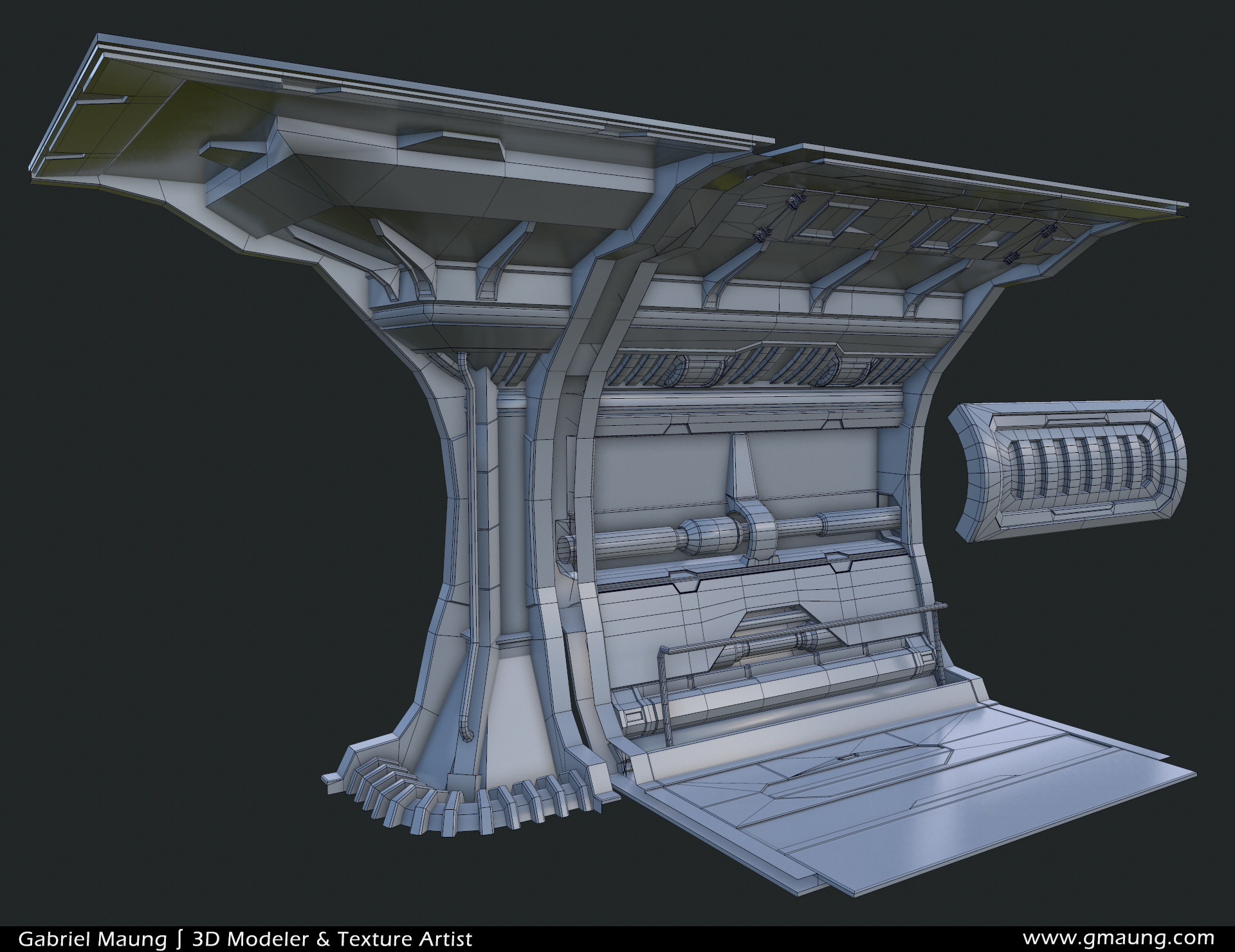The width and height of the screenshot is (1235, 952).
Task: Click the www.gmaung.com website text
Action: [x=1118, y=938]
